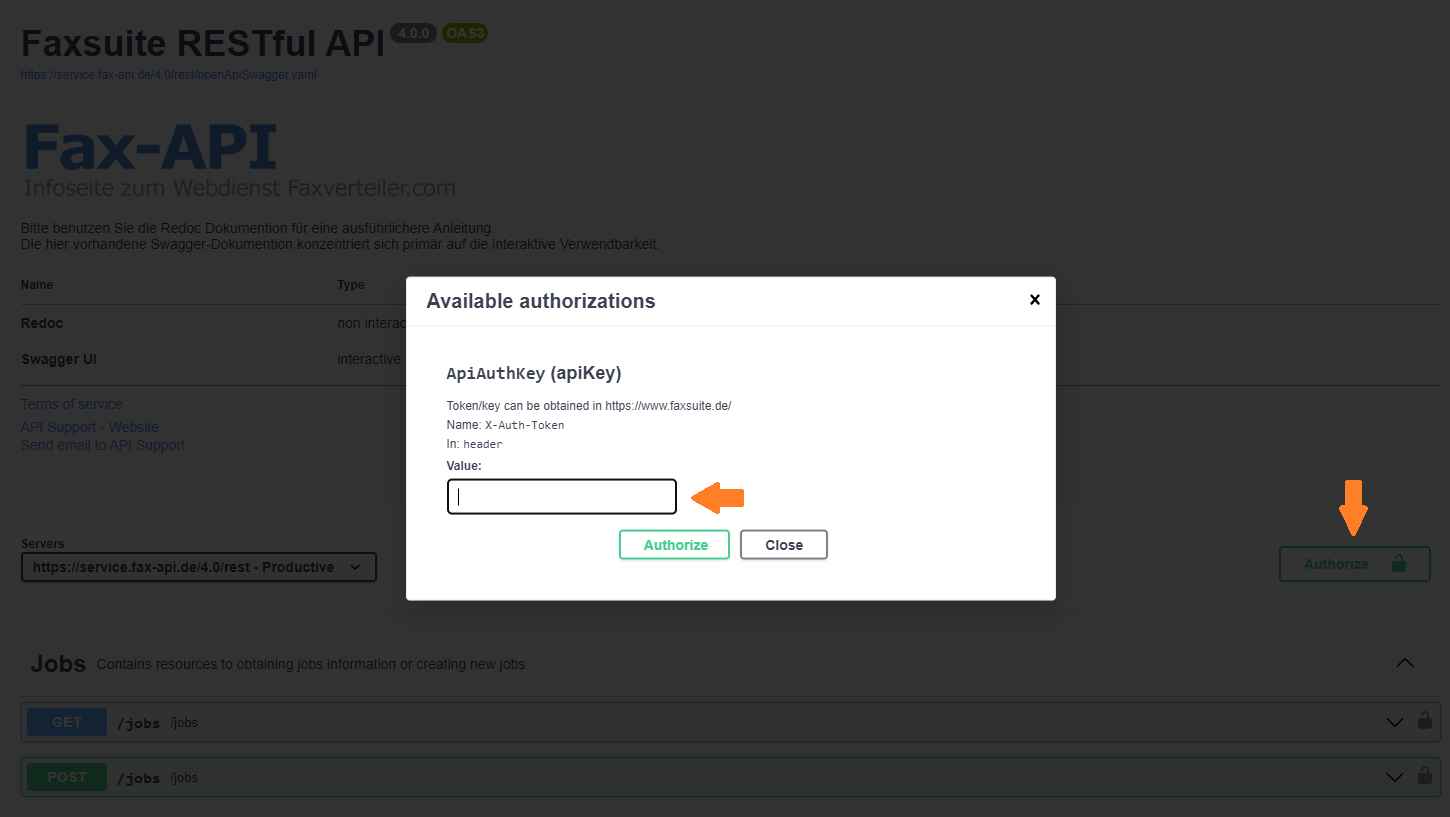Click the Close button in dialog
Screen dimensions: 1450x817
784,545
